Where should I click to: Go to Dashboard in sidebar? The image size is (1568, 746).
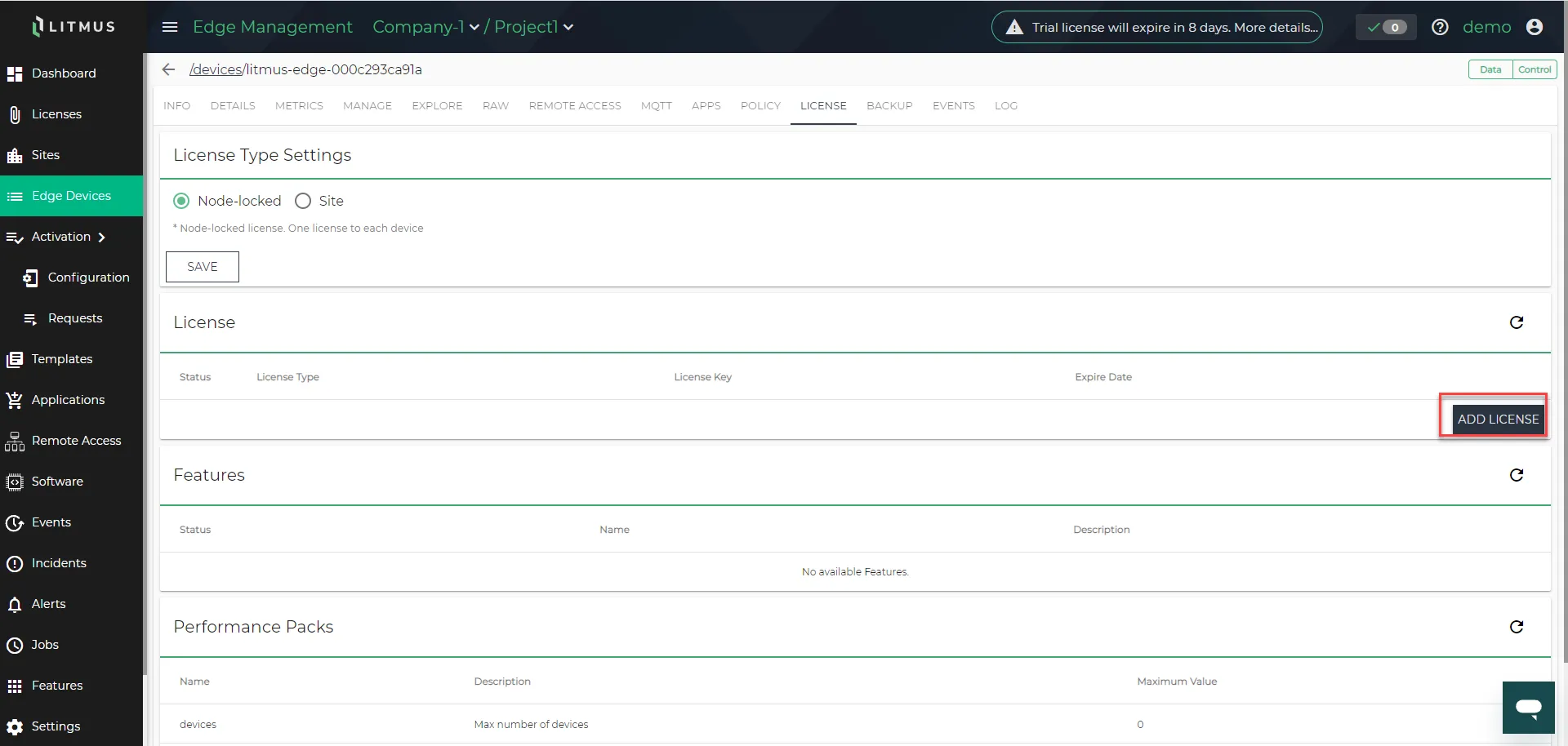click(x=71, y=73)
